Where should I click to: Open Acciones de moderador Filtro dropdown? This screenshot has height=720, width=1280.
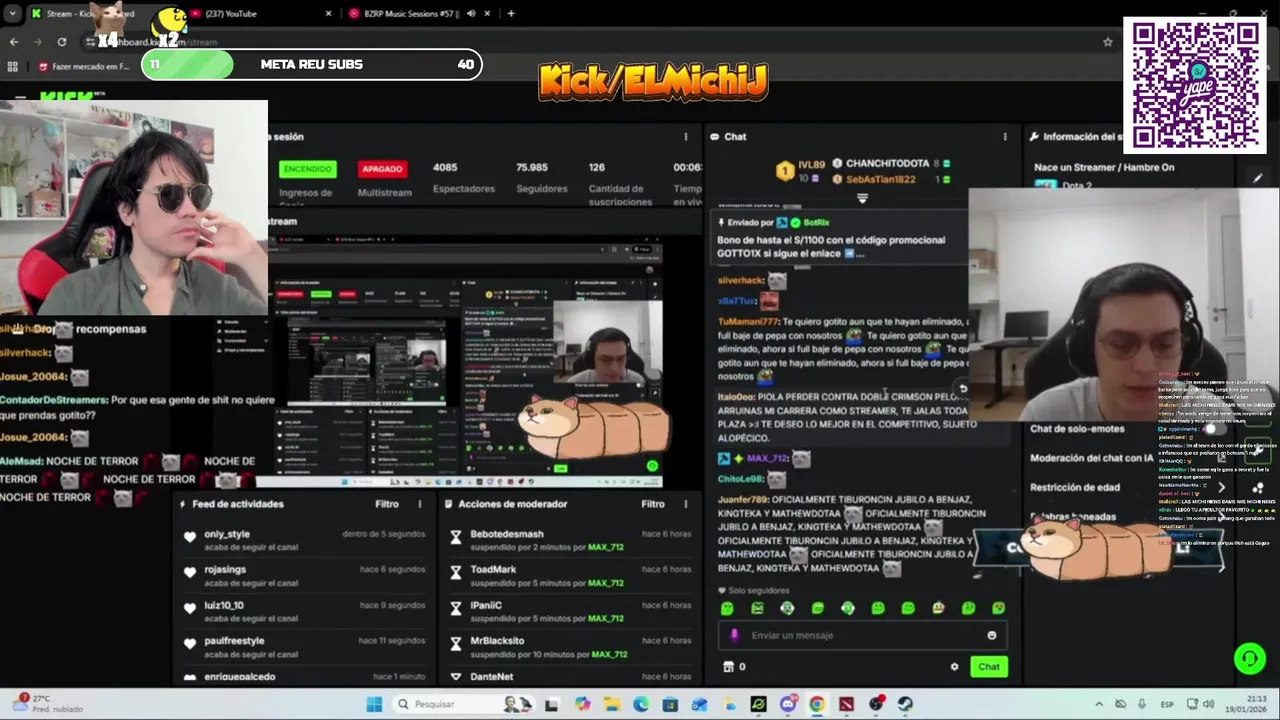pos(653,504)
